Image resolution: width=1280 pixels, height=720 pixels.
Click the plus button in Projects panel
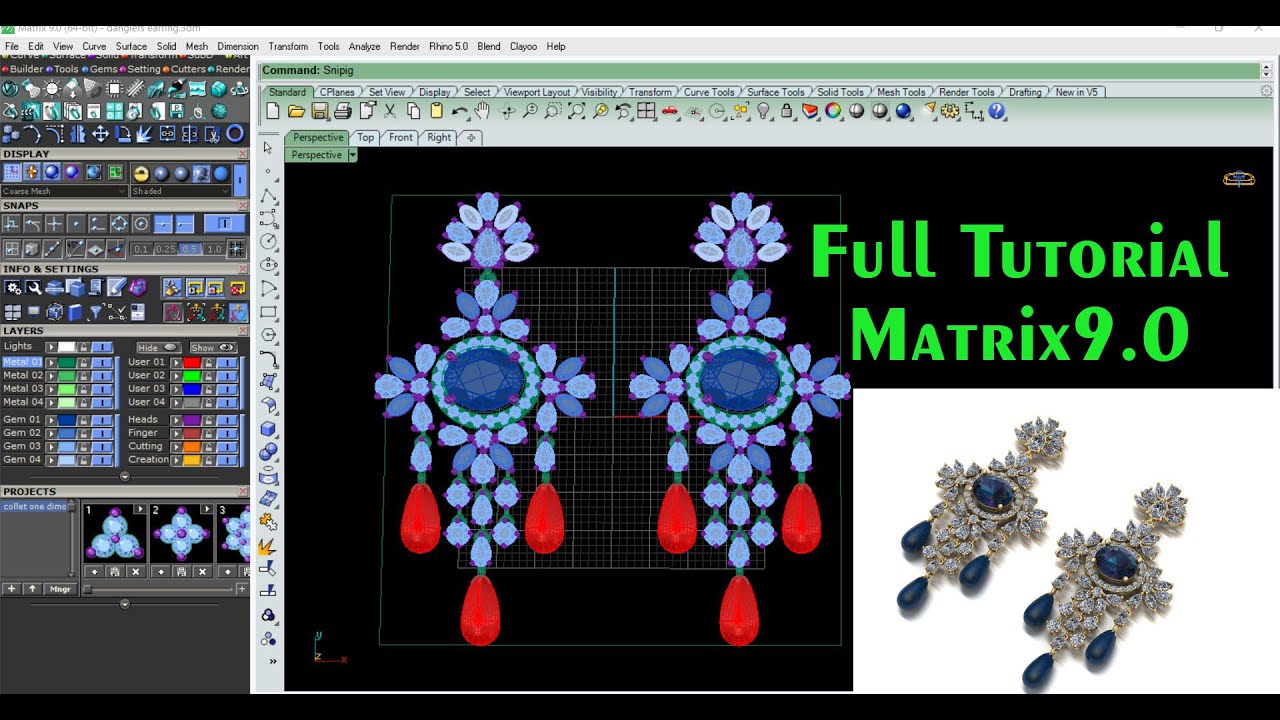pyautogui.click(x=12, y=589)
